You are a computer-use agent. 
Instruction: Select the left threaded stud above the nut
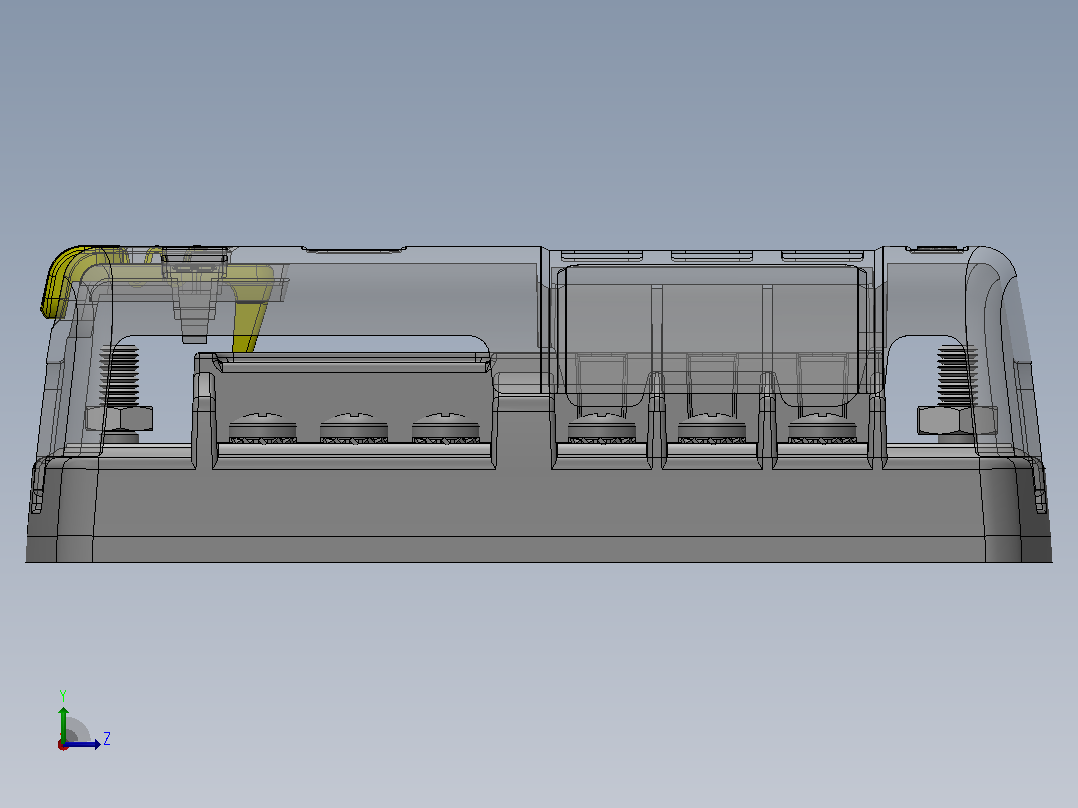119,375
